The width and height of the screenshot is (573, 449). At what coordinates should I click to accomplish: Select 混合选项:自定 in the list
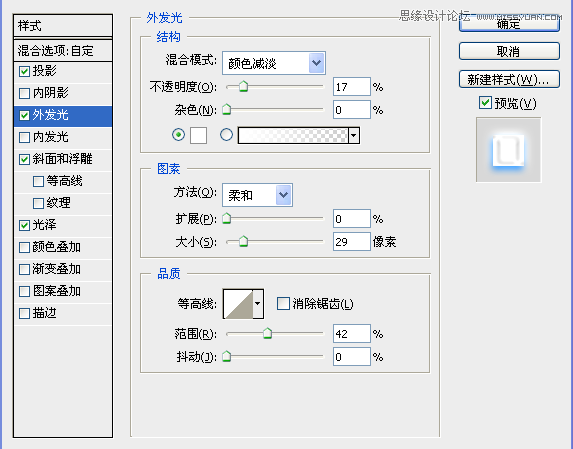[63, 50]
